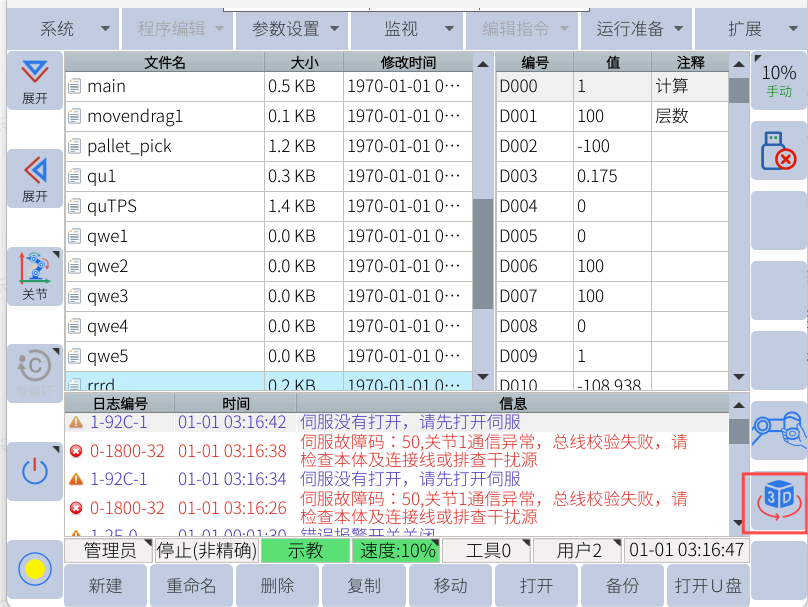This screenshot has height=607, width=808.
Task: Click the 新建 button
Action: pos(105,586)
